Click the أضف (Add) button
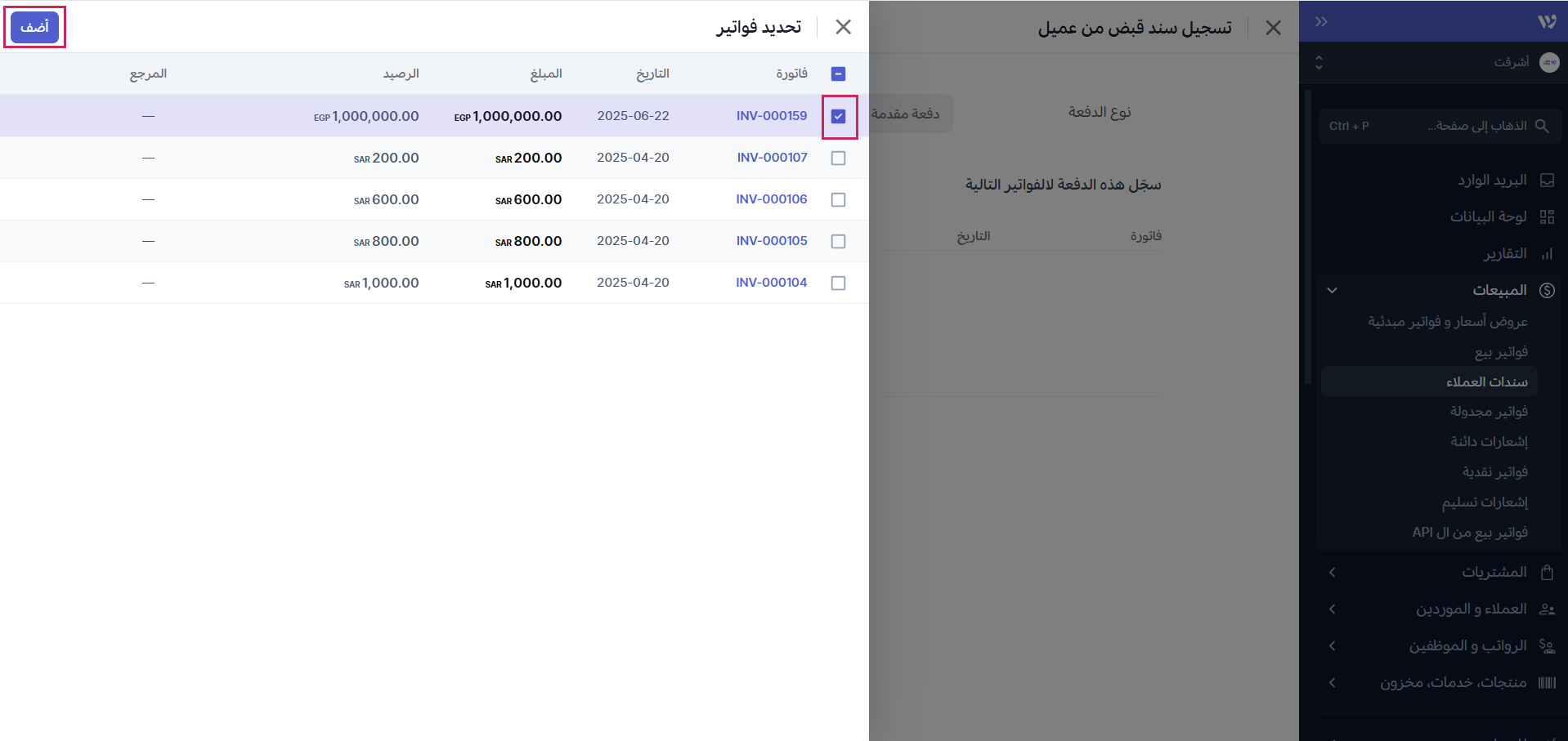 coord(34,27)
